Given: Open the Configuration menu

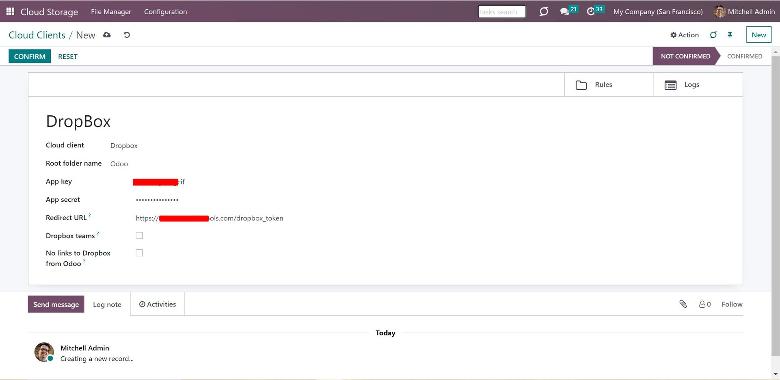Looking at the screenshot, I should [x=166, y=11].
